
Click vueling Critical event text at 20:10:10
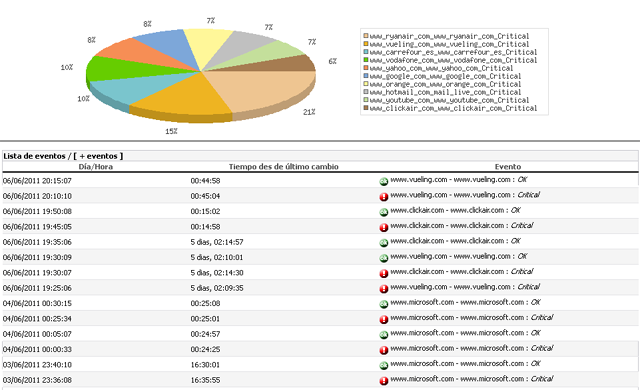(465, 195)
